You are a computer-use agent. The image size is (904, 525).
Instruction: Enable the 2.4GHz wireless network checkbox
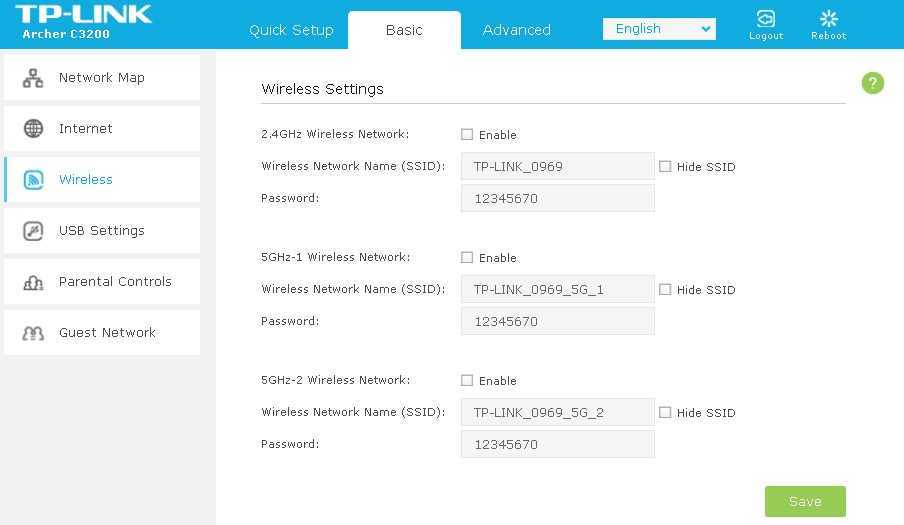467,134
